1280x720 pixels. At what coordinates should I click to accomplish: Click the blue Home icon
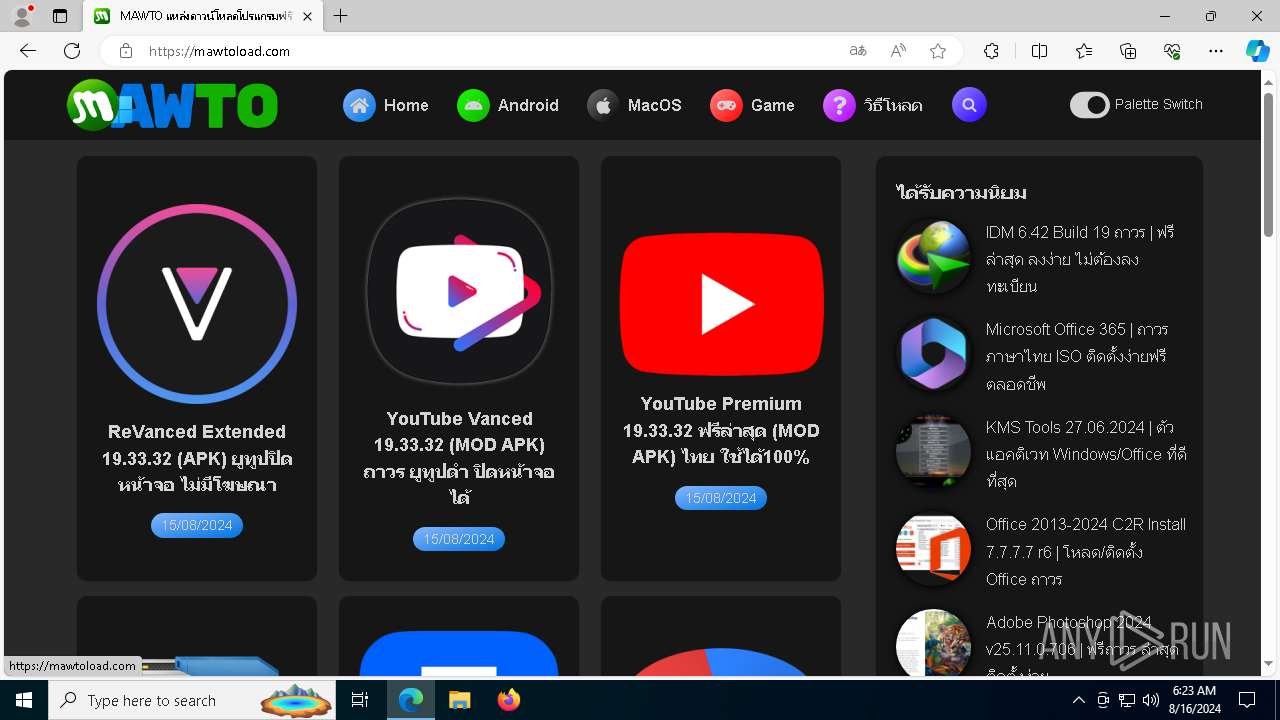[x=359, y=105]
